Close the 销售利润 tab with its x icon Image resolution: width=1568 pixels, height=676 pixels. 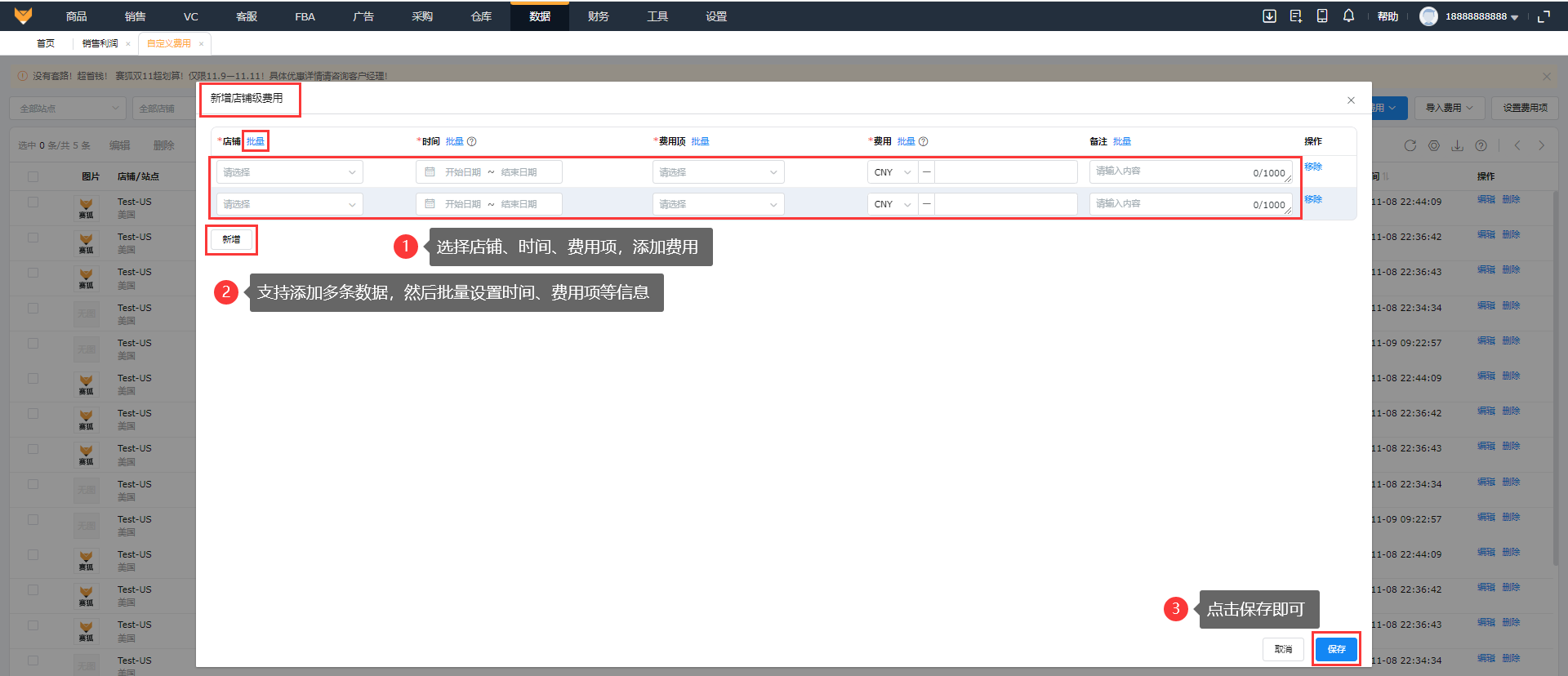pyautogui.click(x=128, y=44)
